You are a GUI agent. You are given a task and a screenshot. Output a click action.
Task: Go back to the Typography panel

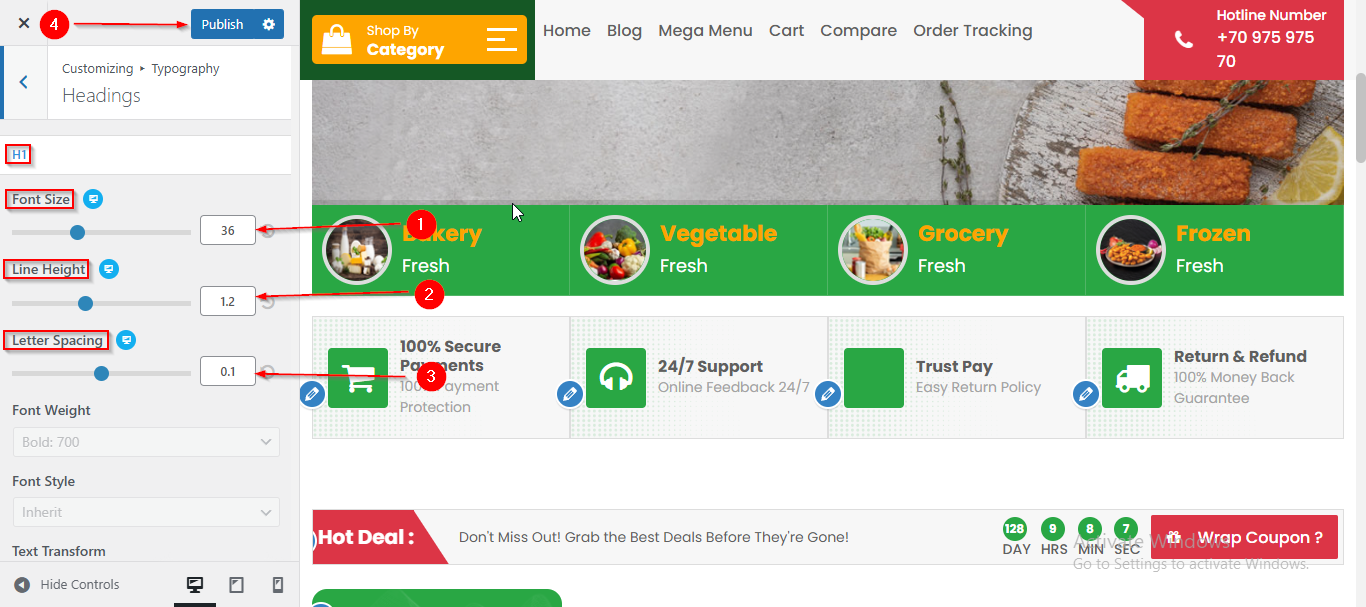[24, 82]
